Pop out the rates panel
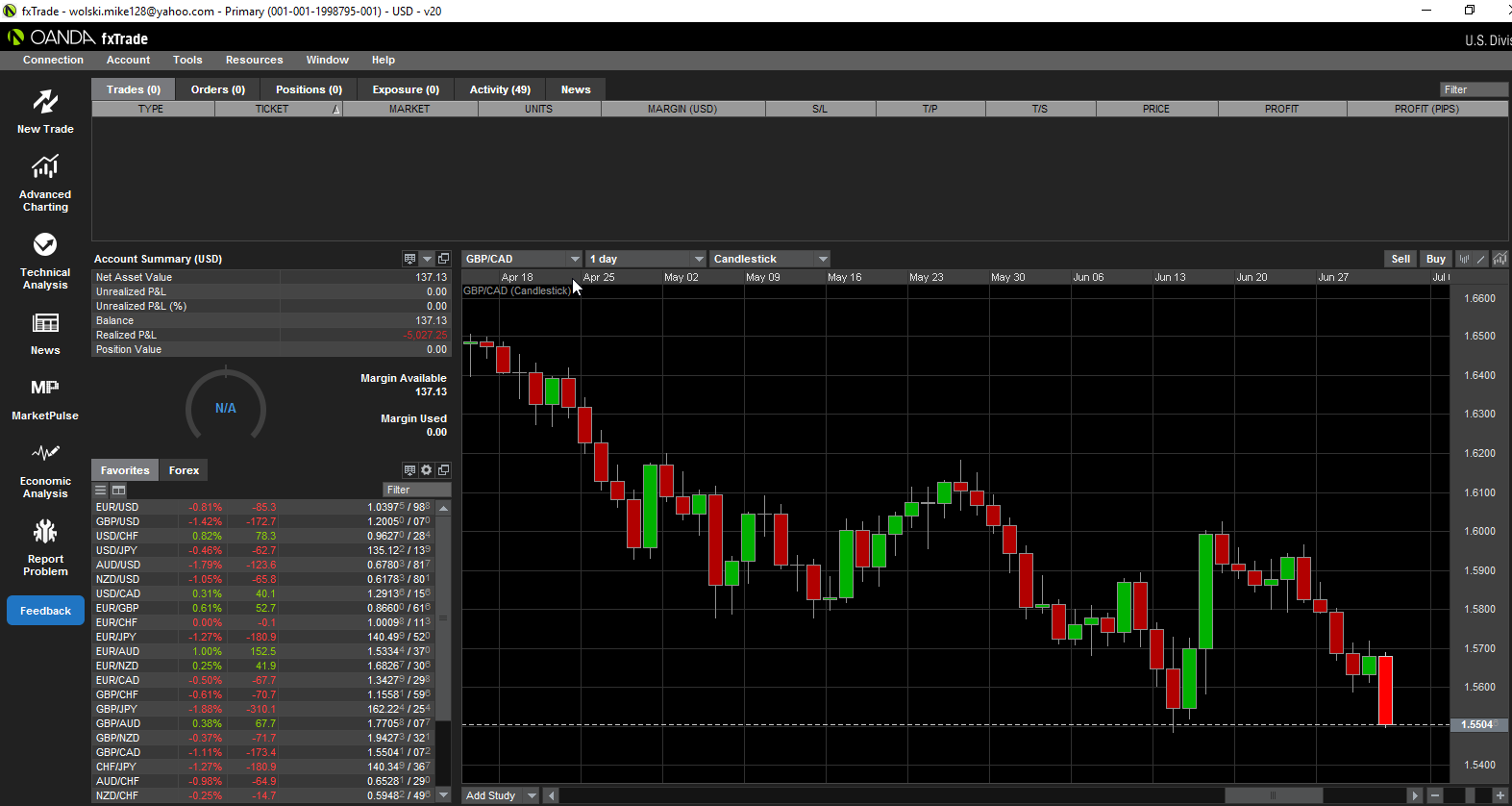The height and width of the screenshot is (806, 1512). coord(443,470)
